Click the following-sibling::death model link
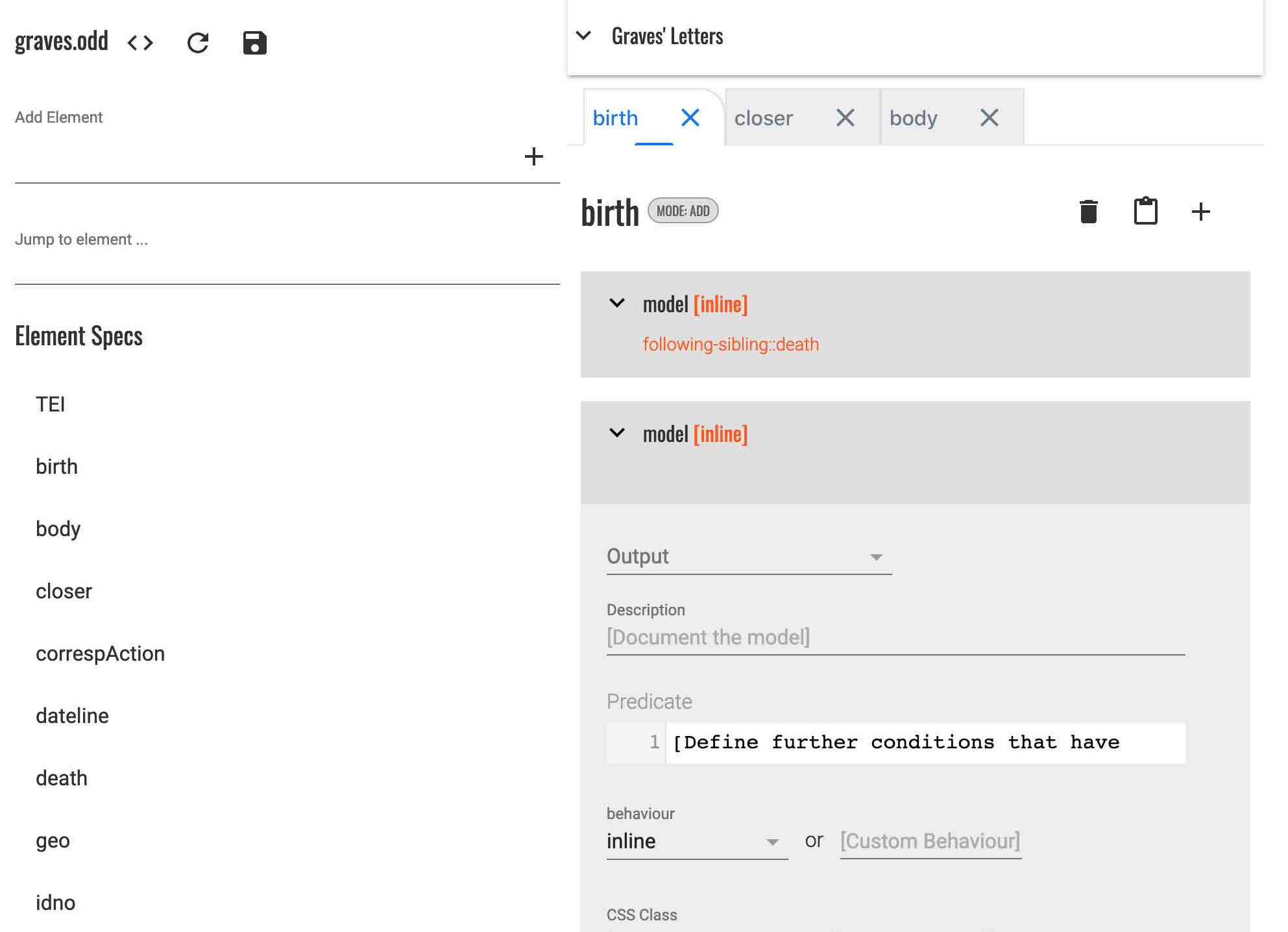 click(x=731, y=345)
